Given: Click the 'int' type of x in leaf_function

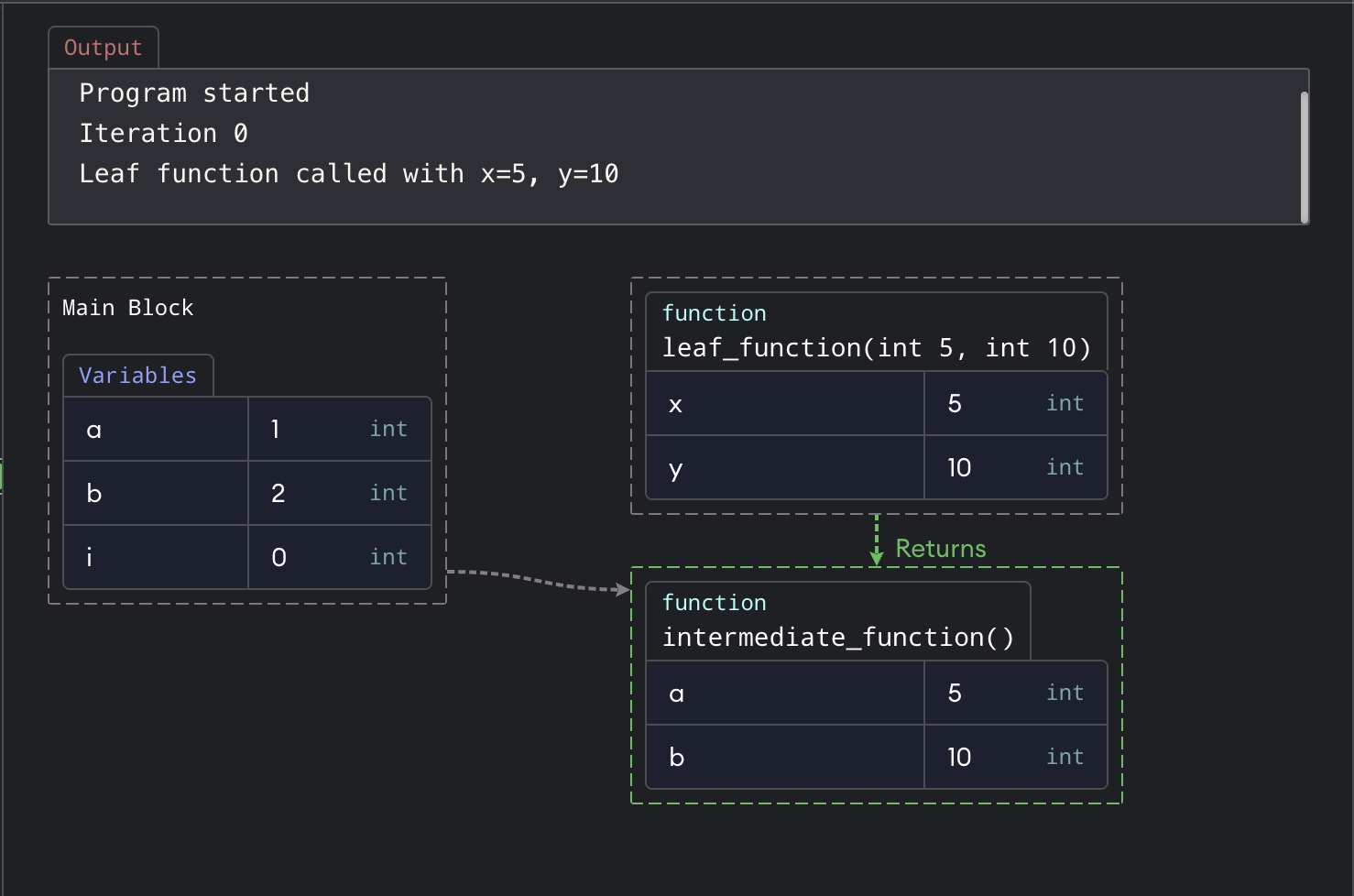Looking at the screenshot, I should point(1065,403).
